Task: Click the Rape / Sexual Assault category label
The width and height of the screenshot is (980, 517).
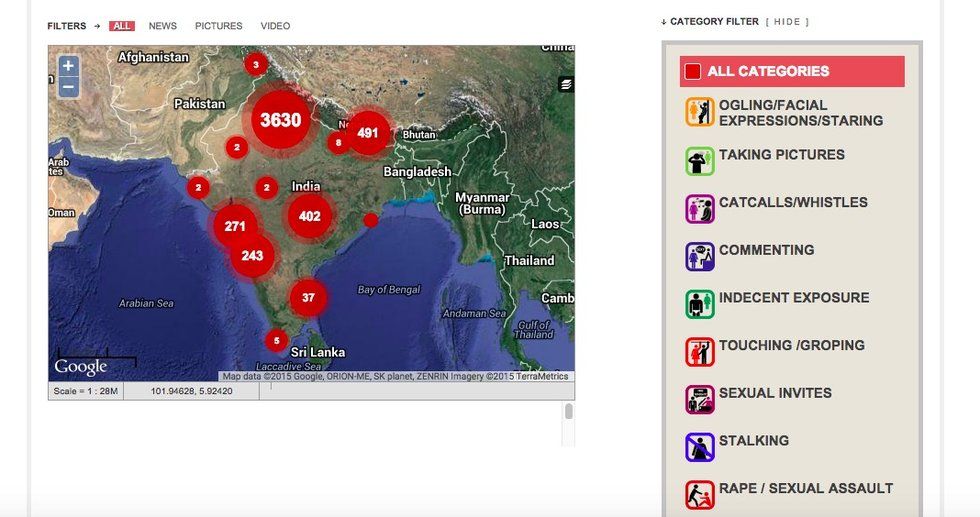Action: 805,488
